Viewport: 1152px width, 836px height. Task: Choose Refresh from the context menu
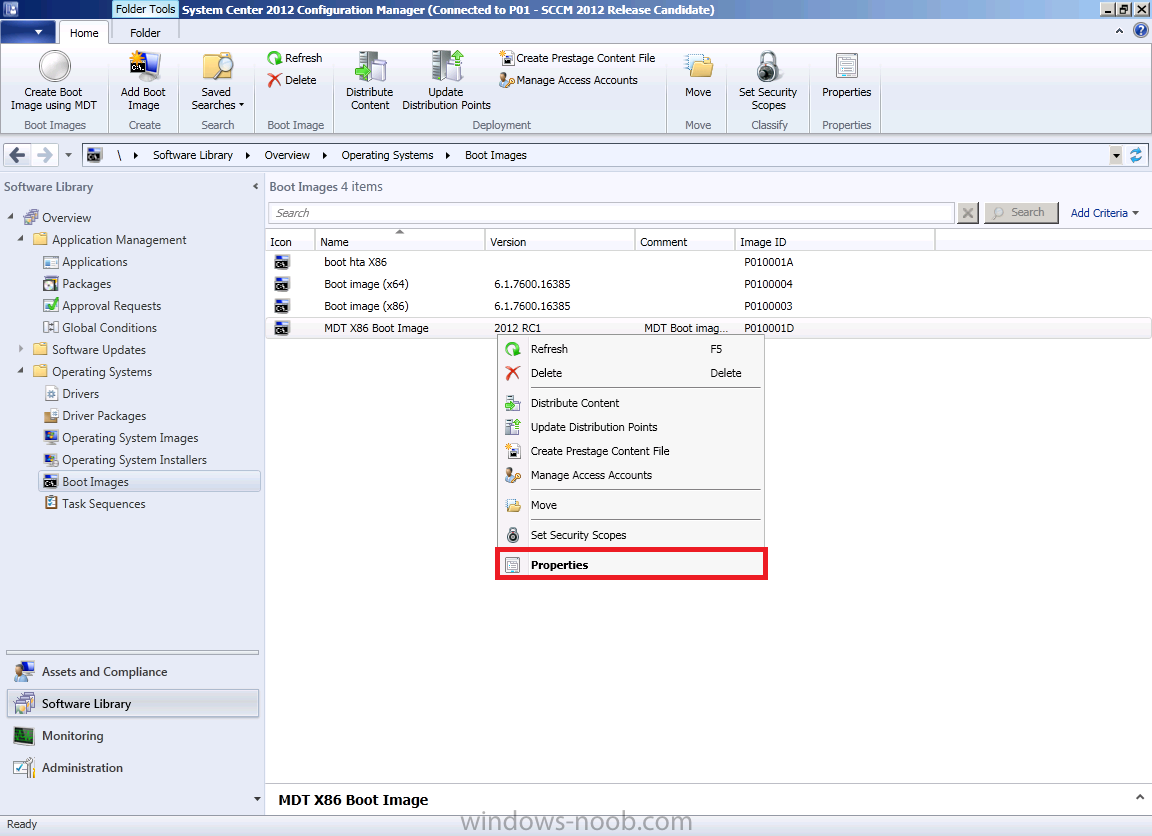point(630,349)
